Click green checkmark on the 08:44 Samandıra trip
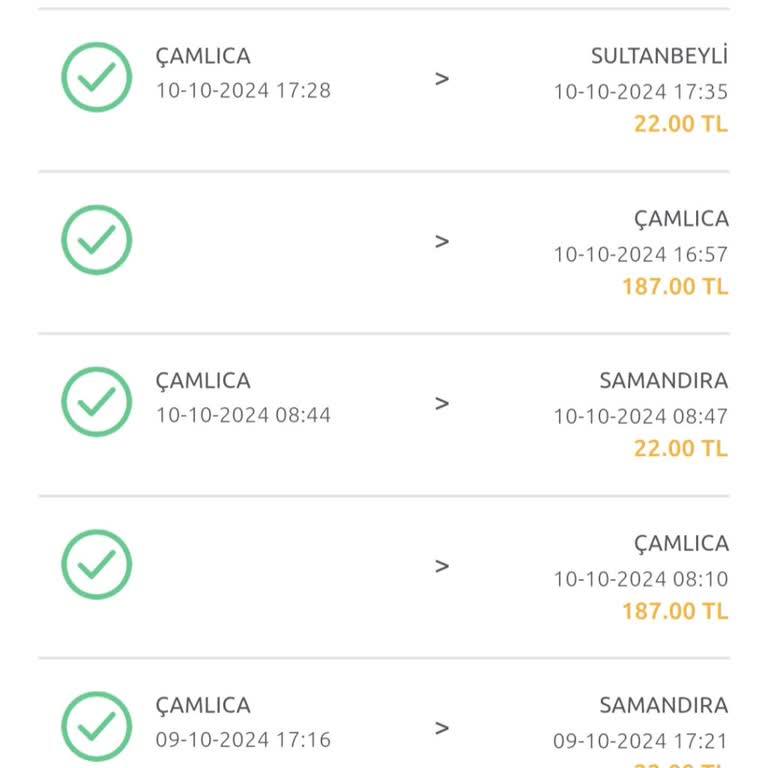 pyautogui.click(x=97, y=402)
